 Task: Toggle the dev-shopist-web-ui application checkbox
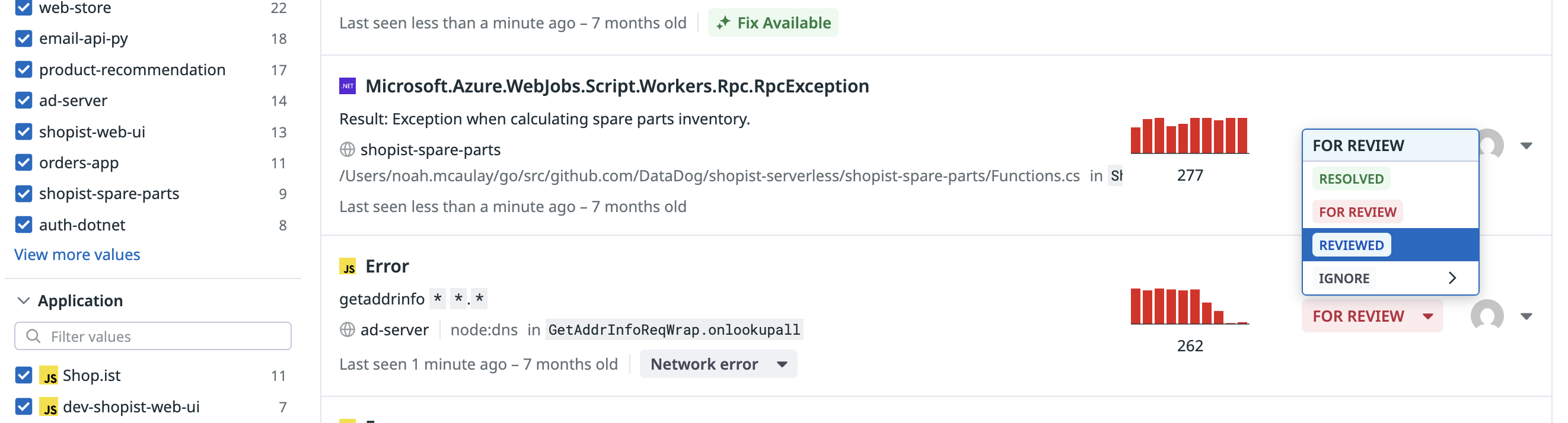24,406
